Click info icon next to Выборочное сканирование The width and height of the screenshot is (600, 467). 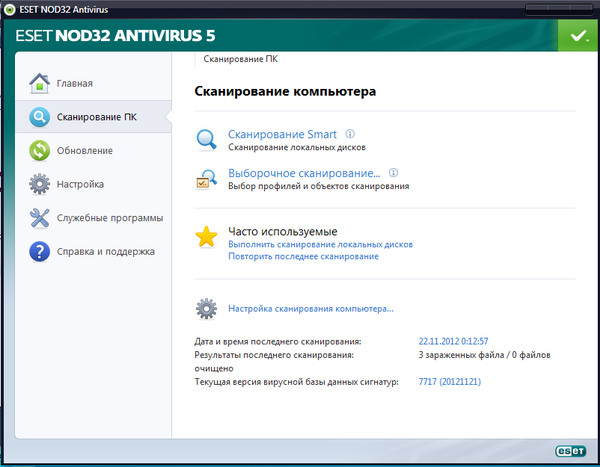pos(393,173)
